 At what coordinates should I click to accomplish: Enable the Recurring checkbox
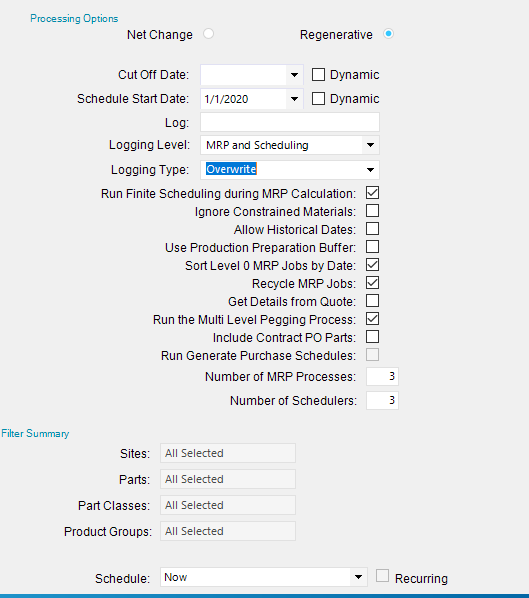coord(382,576)
